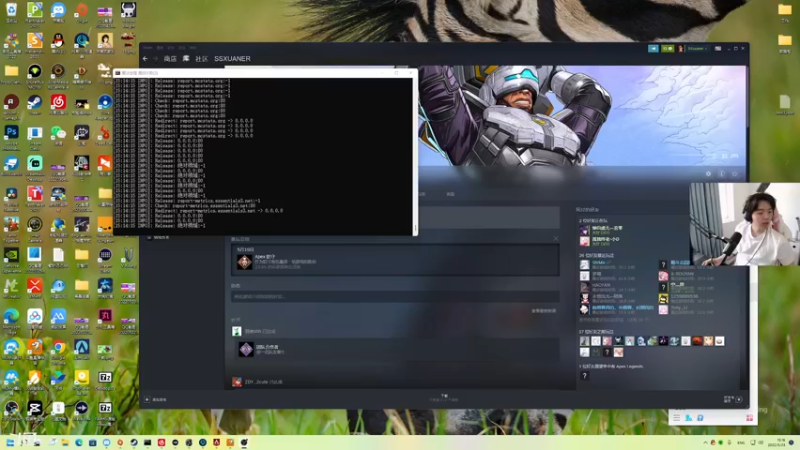800x450 pixels.
Task: Enter Steam Big Picture mode icon
Action: click(x=718, y=48)
